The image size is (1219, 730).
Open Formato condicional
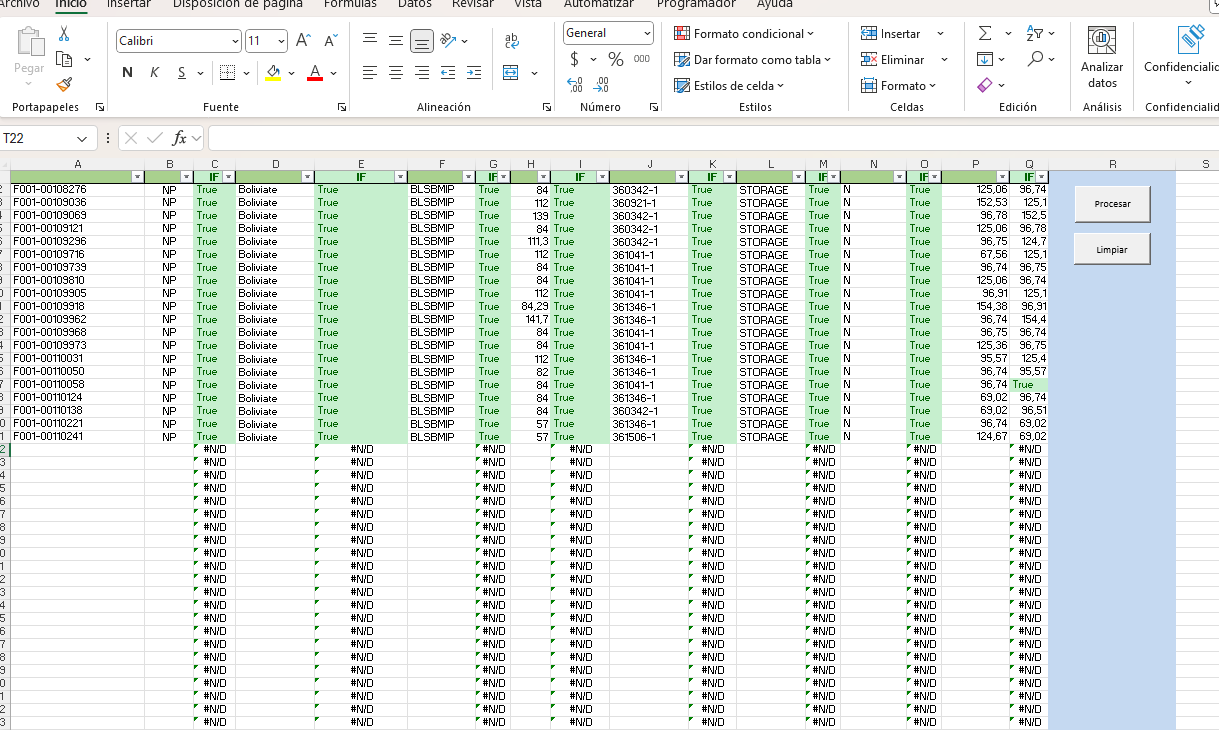[x=744, y=33]
